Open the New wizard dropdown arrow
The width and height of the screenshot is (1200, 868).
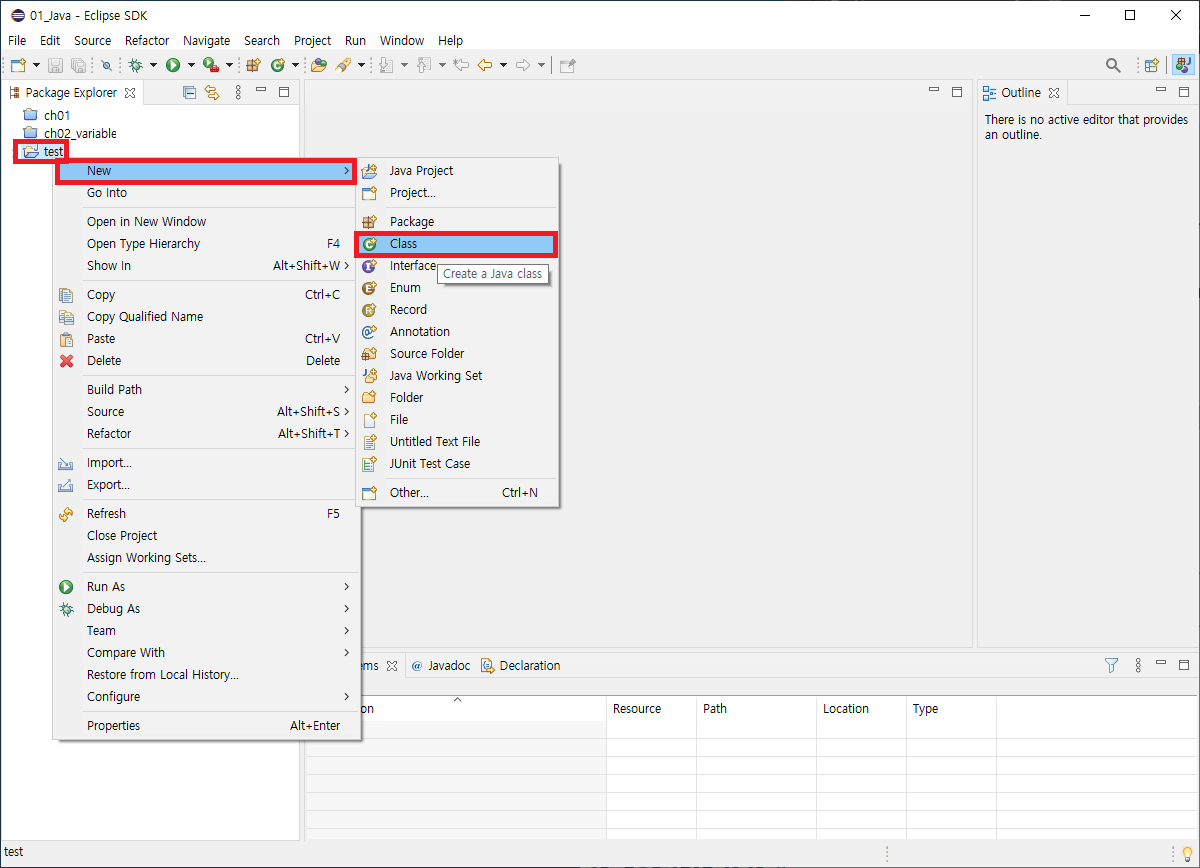pos(37,65)
